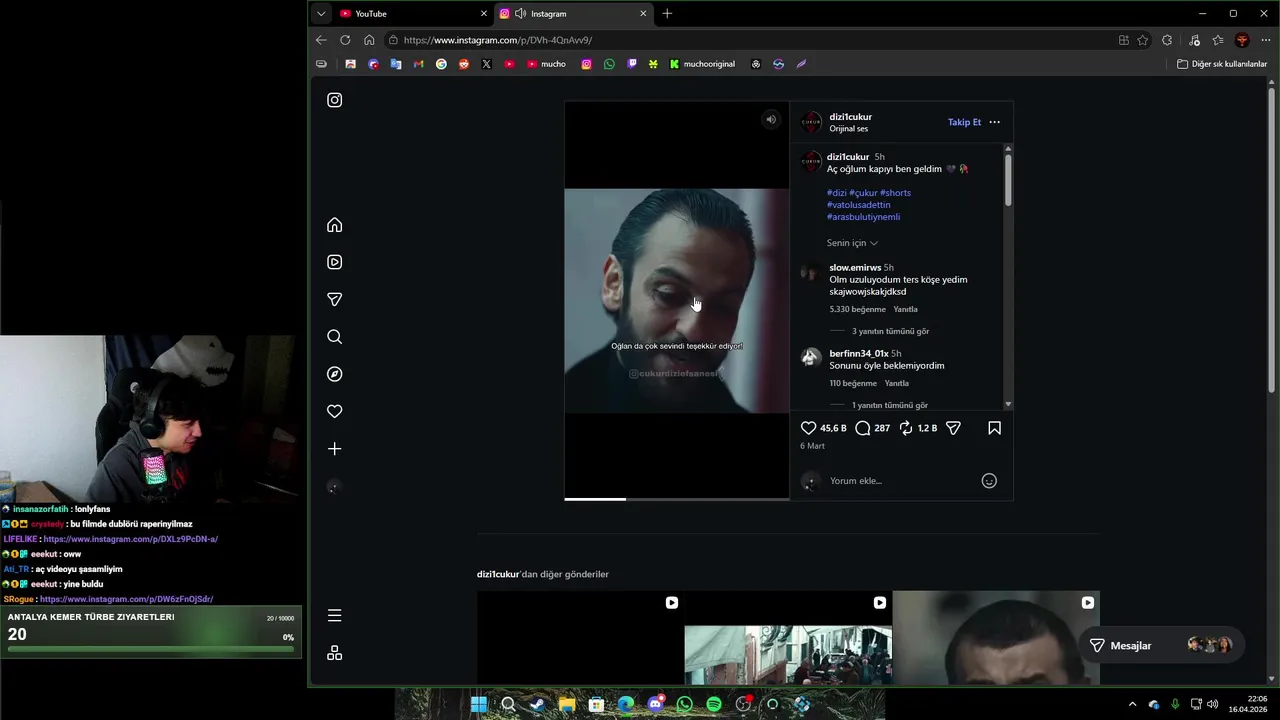Open Spotify from the taskbar

point(714,704)
